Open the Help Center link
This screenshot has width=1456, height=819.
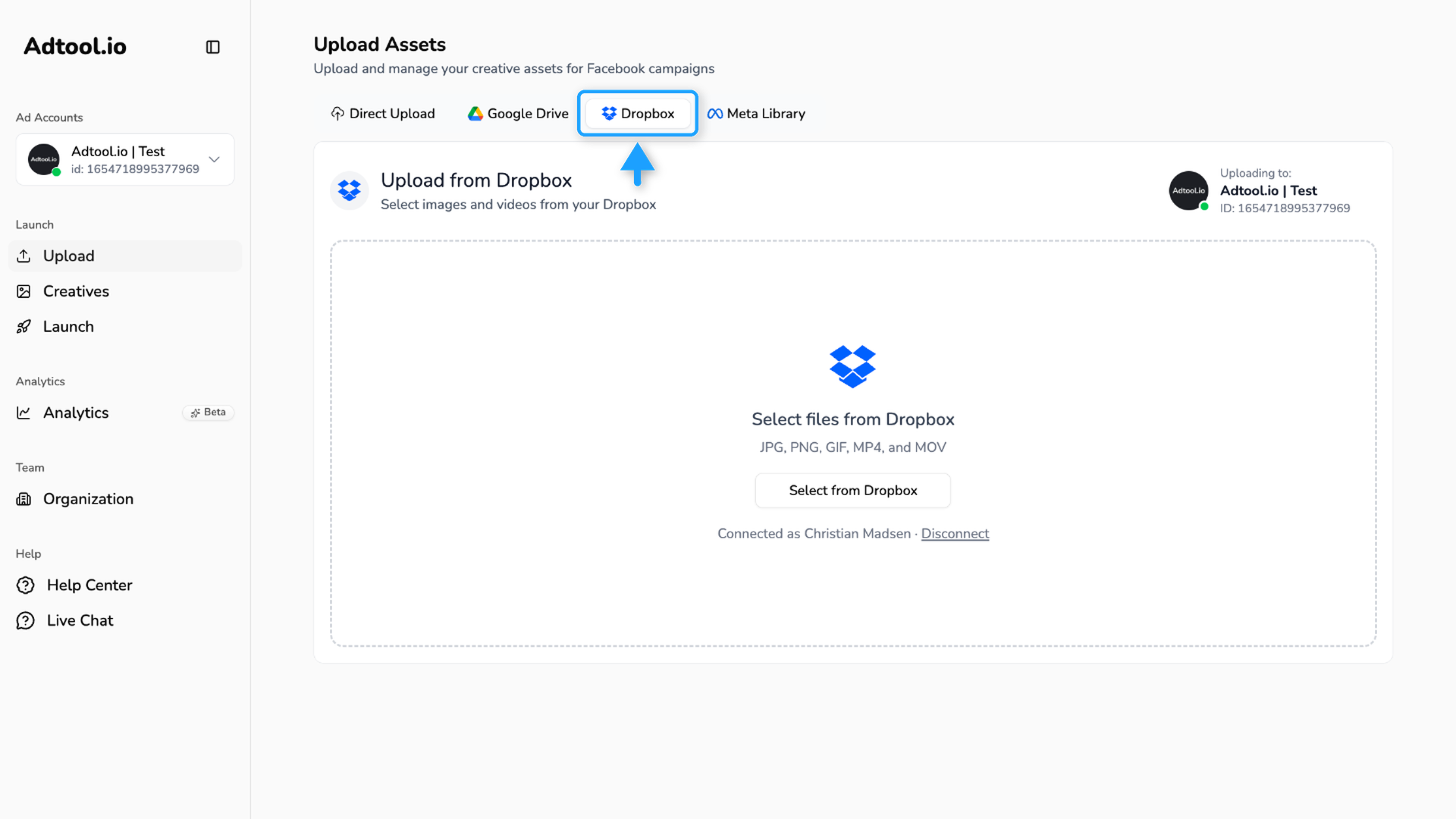click(125, 585)
